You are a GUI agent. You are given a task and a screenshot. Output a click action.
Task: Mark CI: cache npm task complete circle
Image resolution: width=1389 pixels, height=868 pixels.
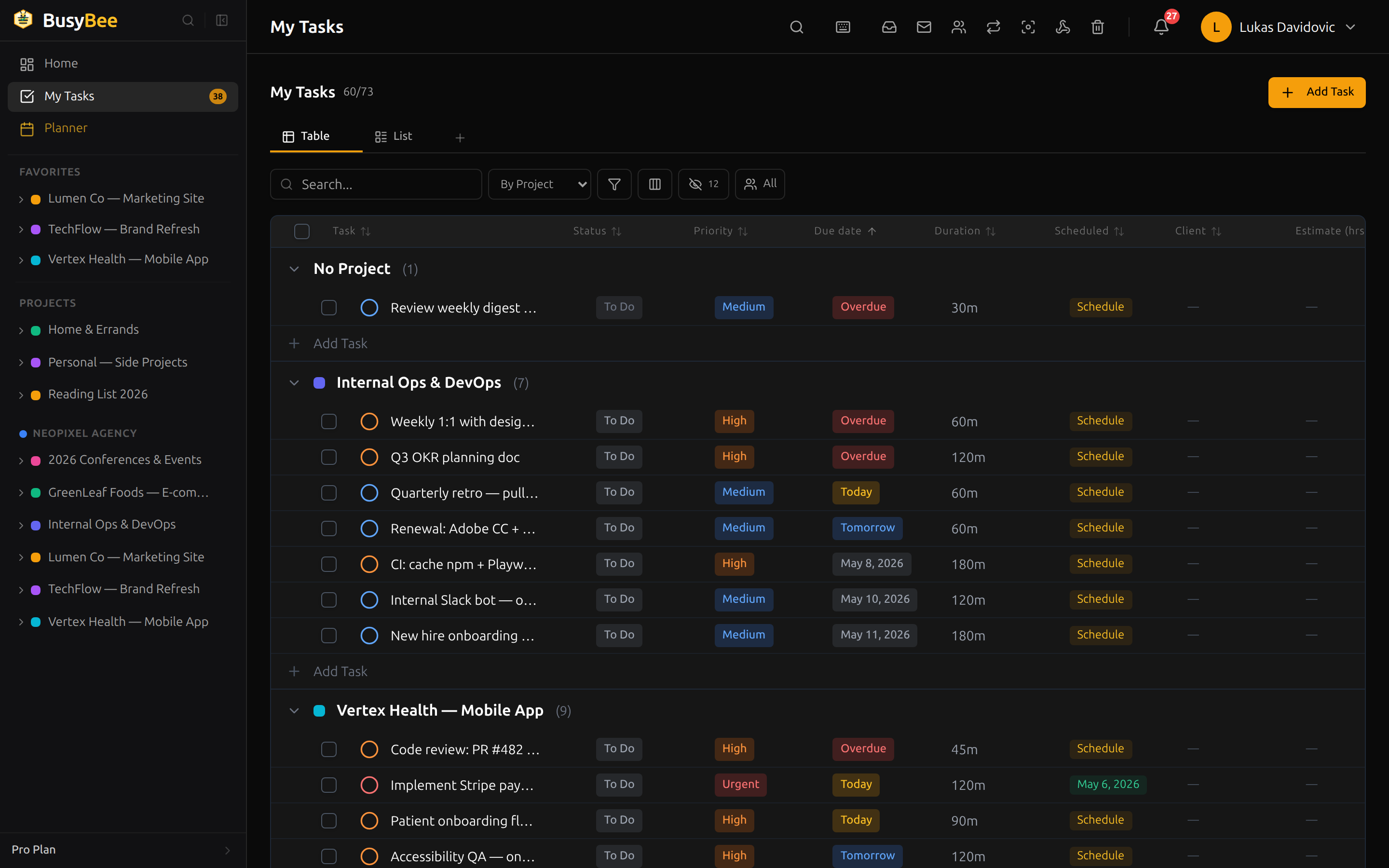[x=369, y=564]
